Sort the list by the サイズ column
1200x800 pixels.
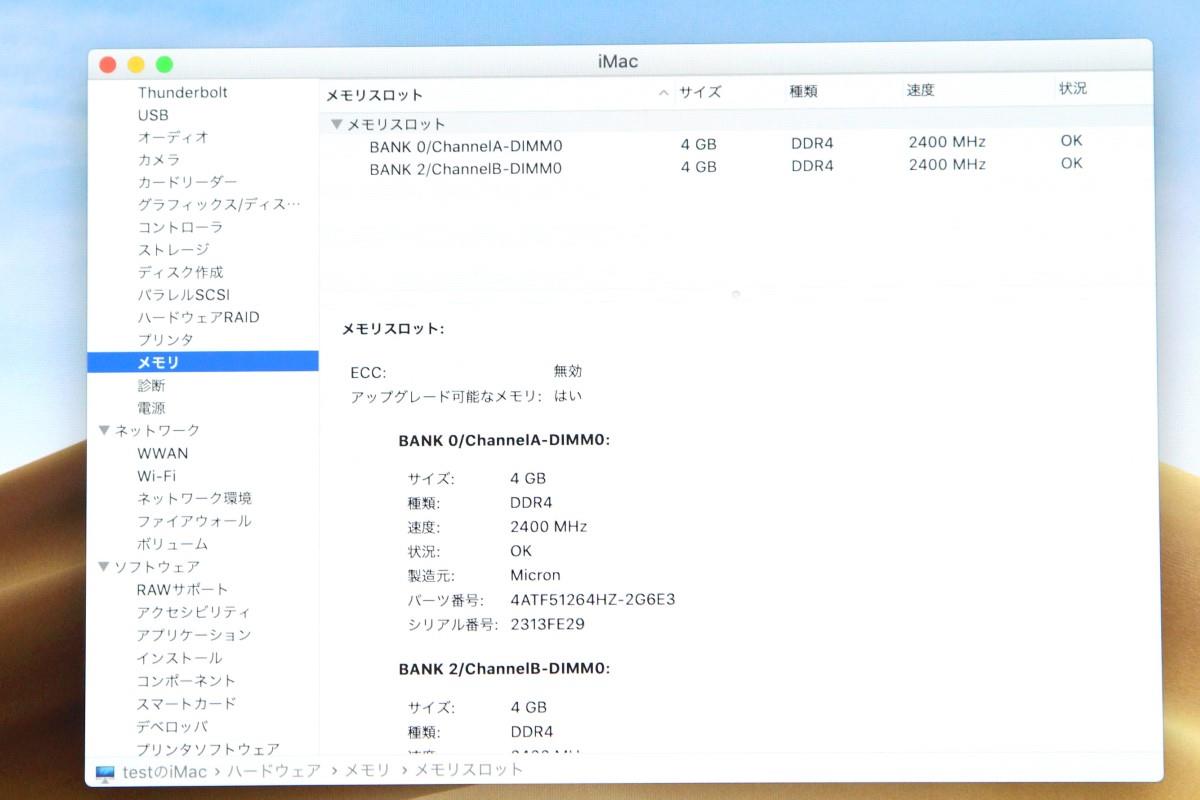pyautogui.click(x=702, y=91)
